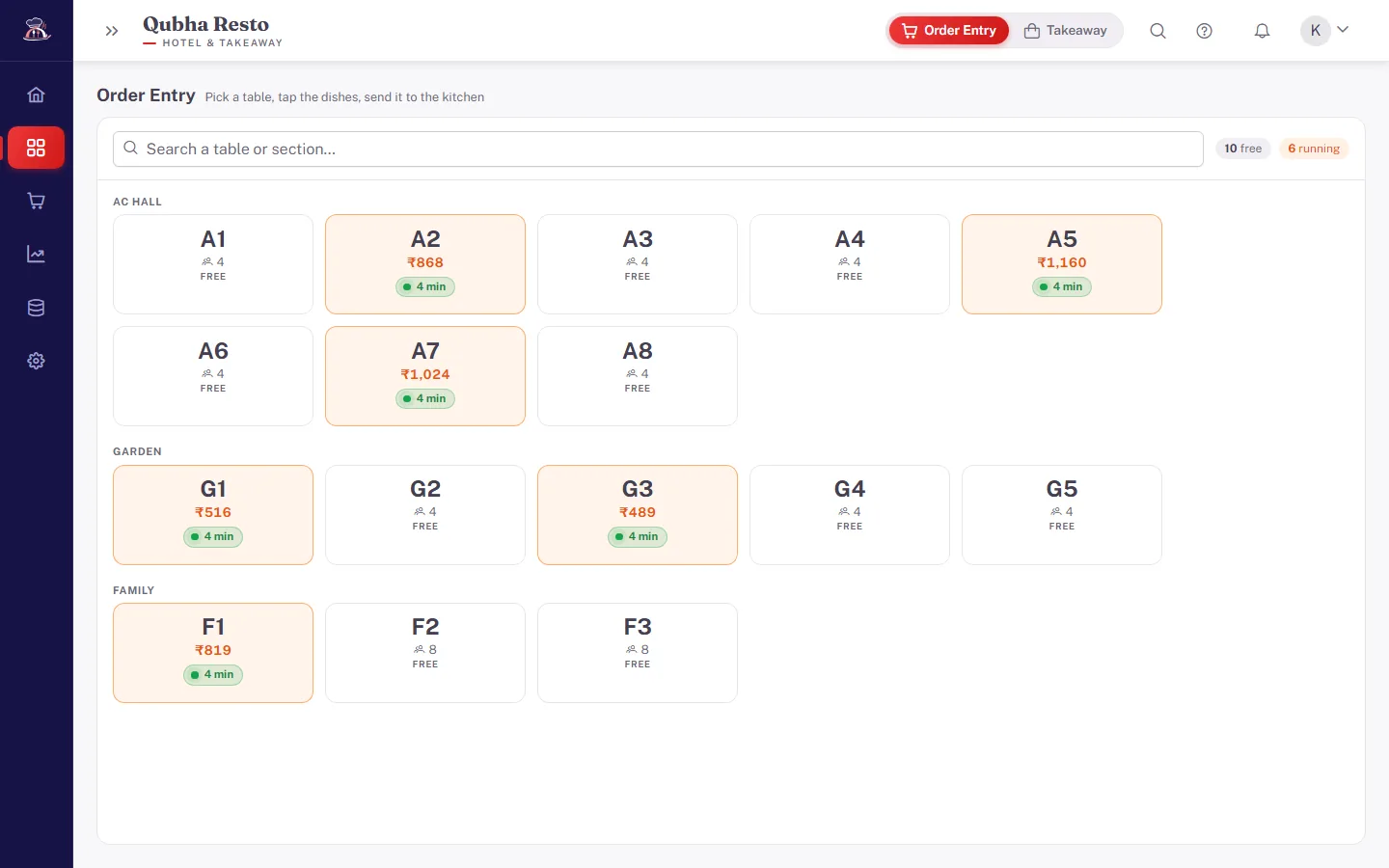Select free table A3
Viewport: 1389px width, 868px height.
pyautogui.click(x=638, y=264)
